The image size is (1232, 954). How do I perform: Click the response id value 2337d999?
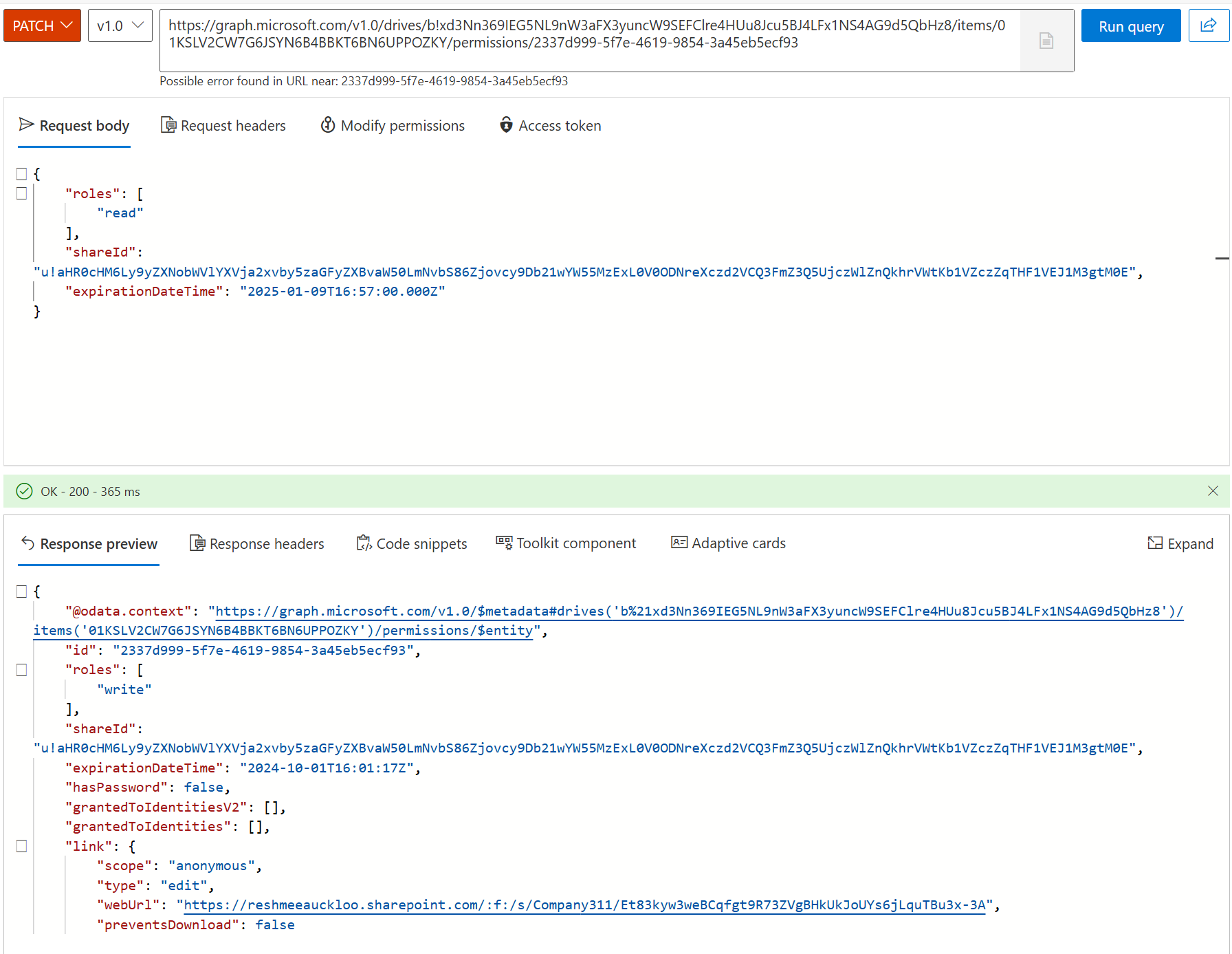point(263,651)
